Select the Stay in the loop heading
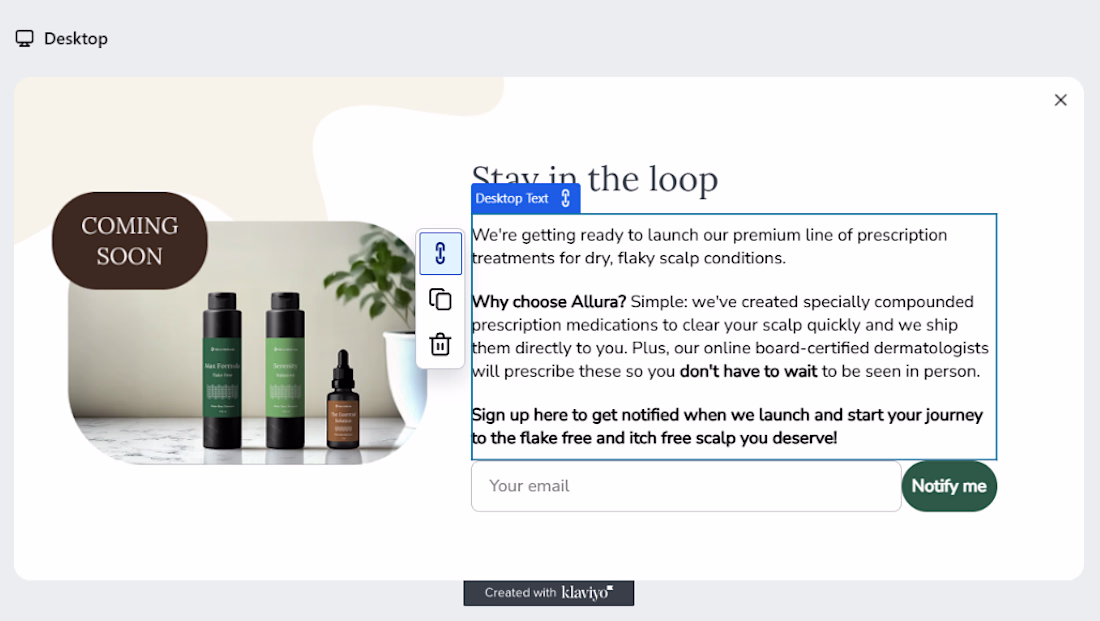Screen dimensions: 1100x621 (x=595, y=179)
